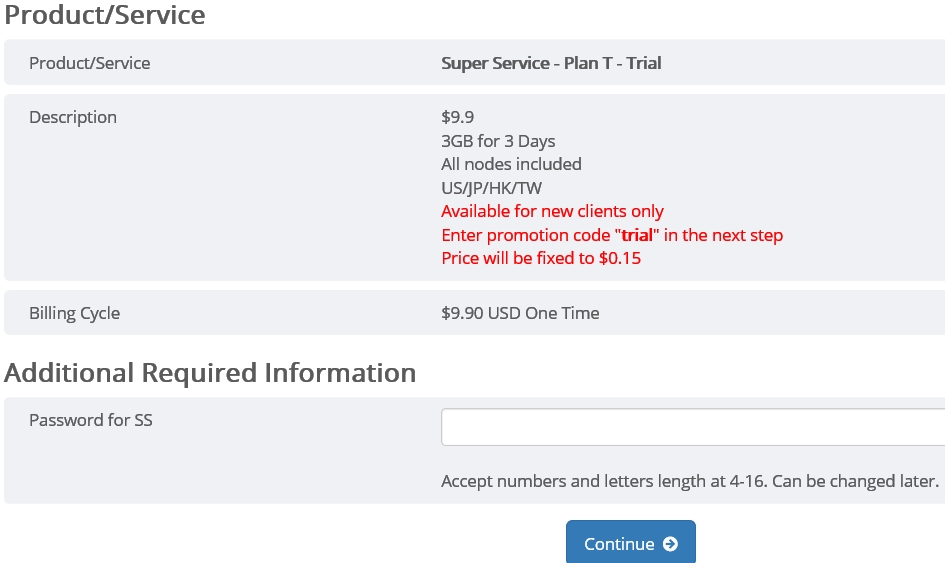
Task: Focus the Password for SS input field
Action: click(693, 427)
